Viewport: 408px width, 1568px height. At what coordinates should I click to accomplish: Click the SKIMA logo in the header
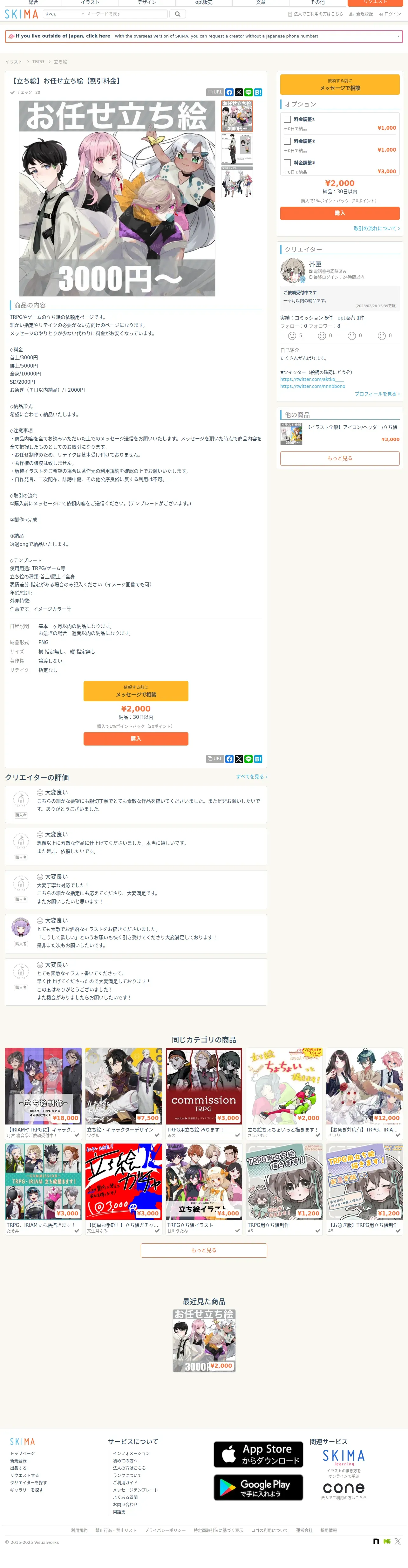point(21,14)
